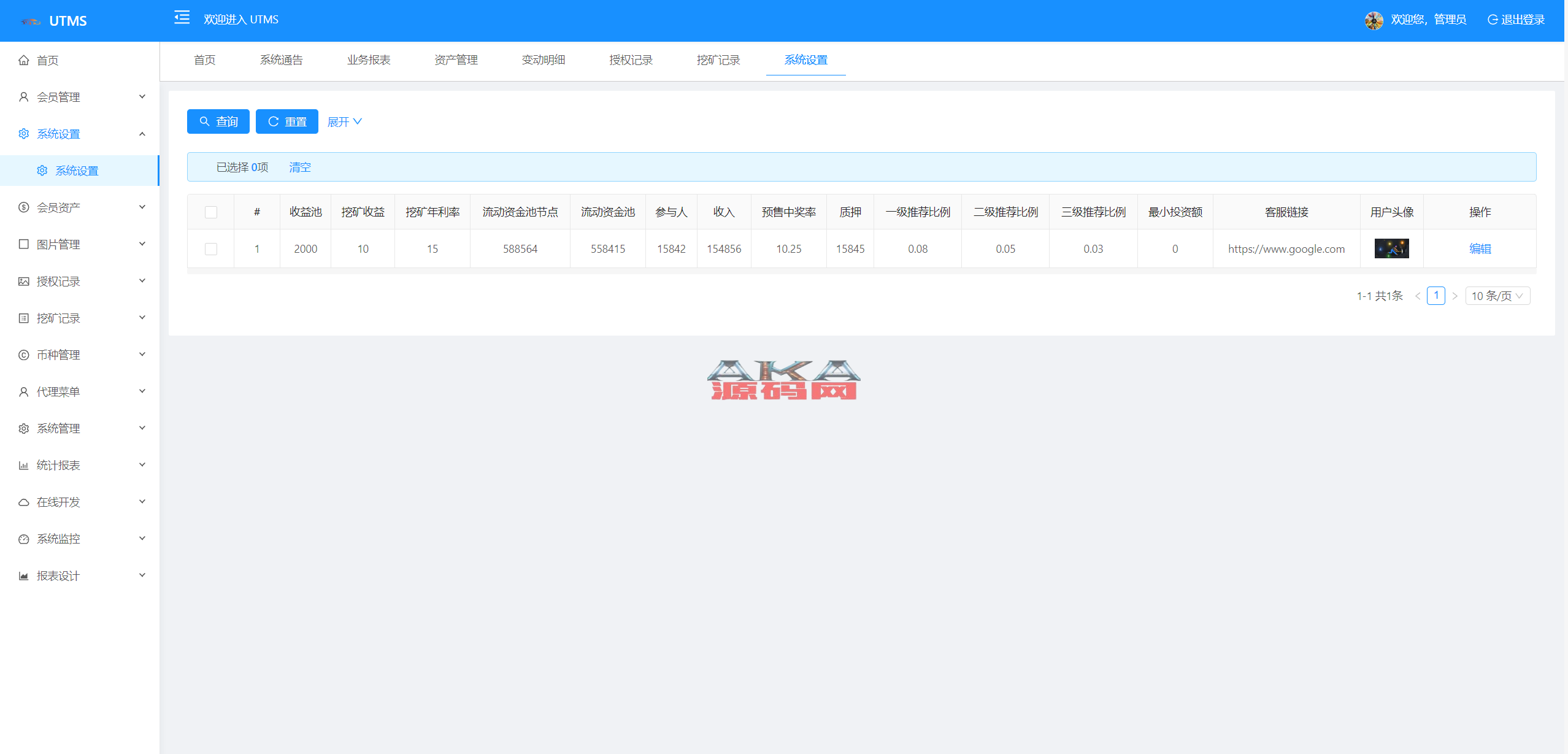Click the admin avatar in the header

coord(1374,20)
